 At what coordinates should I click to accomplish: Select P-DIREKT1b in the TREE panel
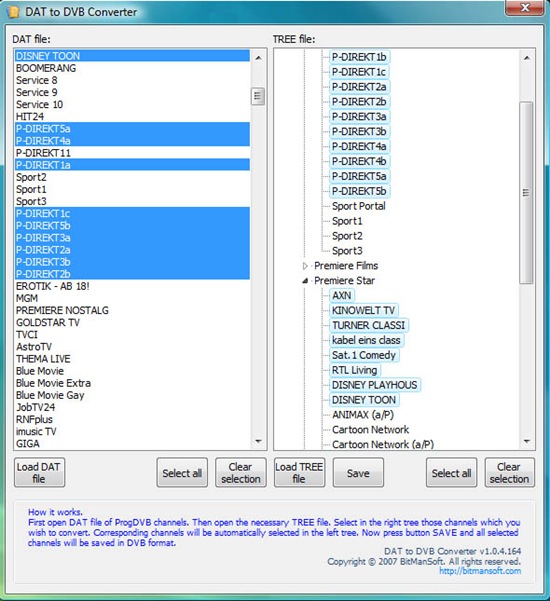point(359,57)
